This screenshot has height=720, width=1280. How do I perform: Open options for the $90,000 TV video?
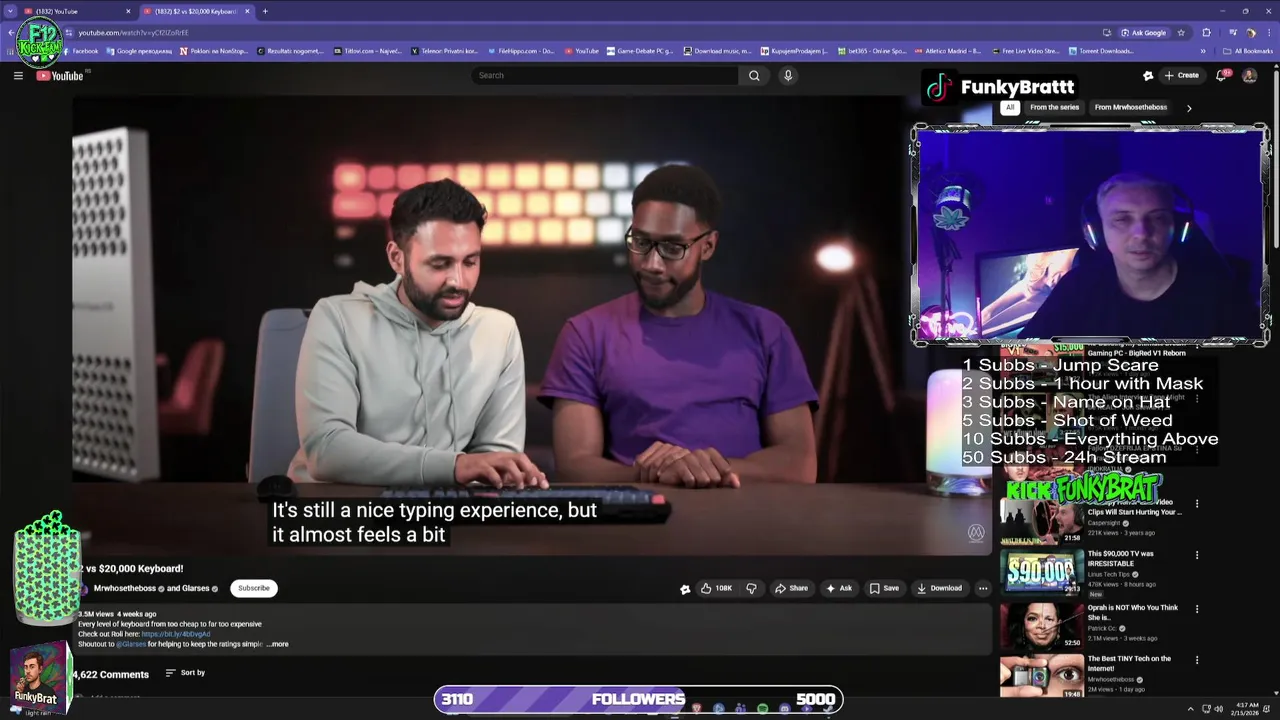[1197, 555]
